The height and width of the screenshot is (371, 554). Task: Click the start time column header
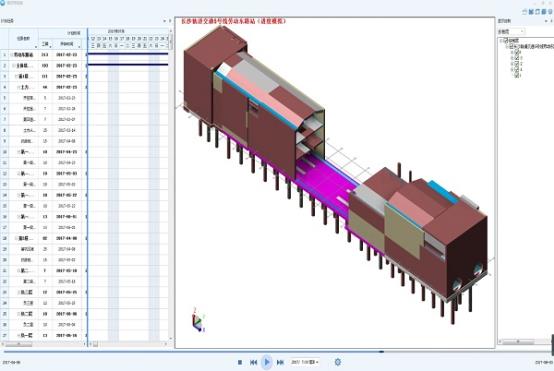[67, 44]
